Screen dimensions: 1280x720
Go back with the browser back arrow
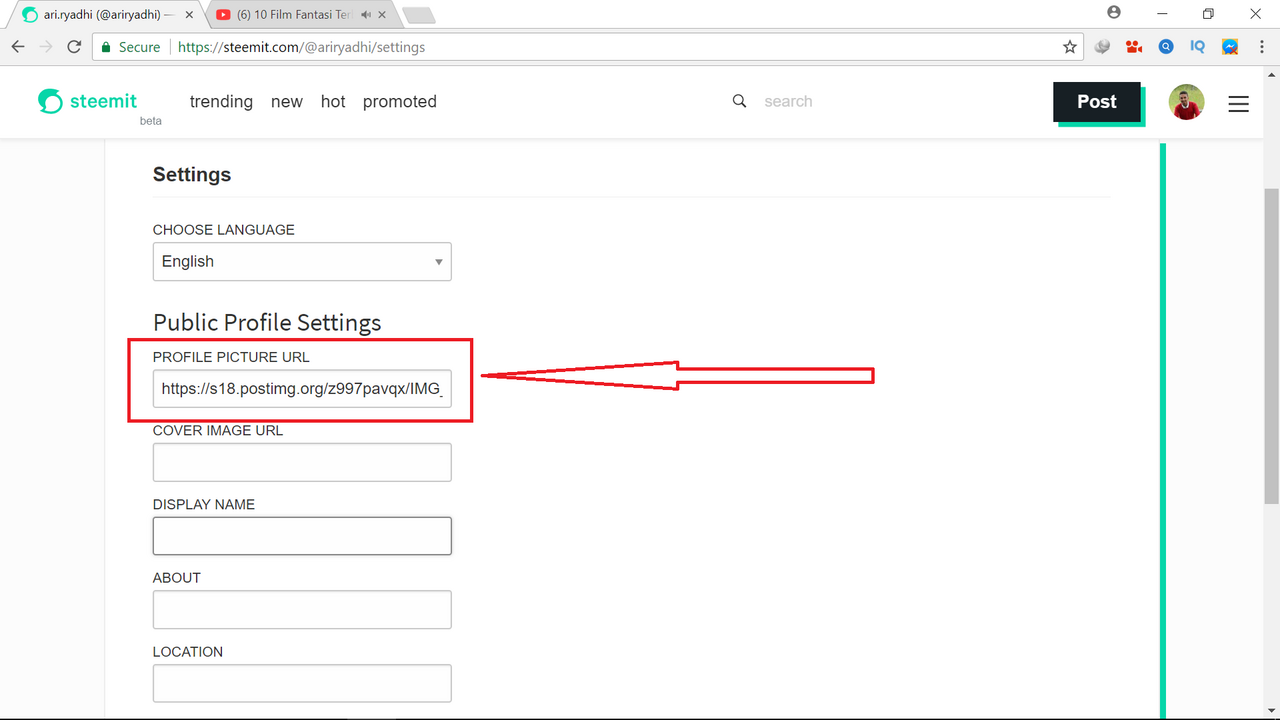[x=18, y=47]
